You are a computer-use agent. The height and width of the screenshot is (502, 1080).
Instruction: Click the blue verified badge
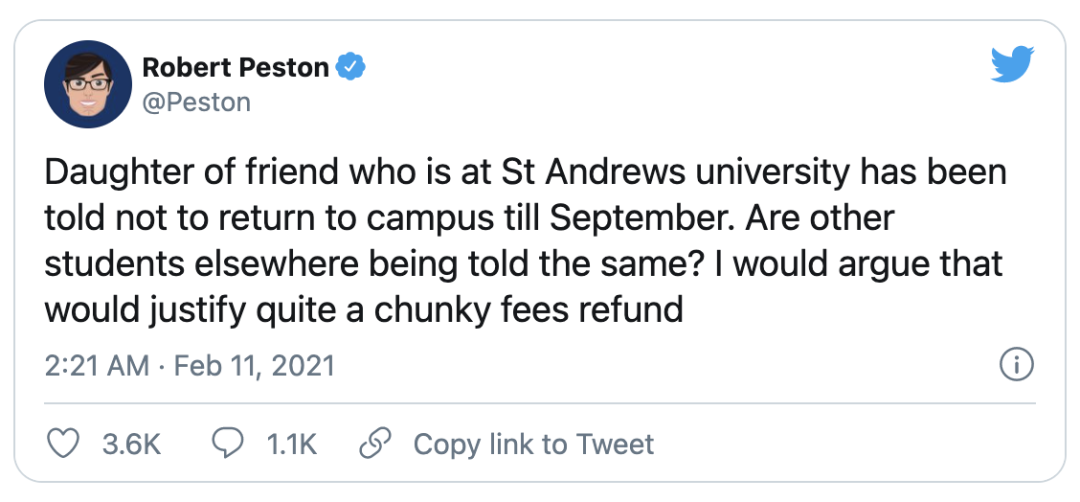pos(351,68)
